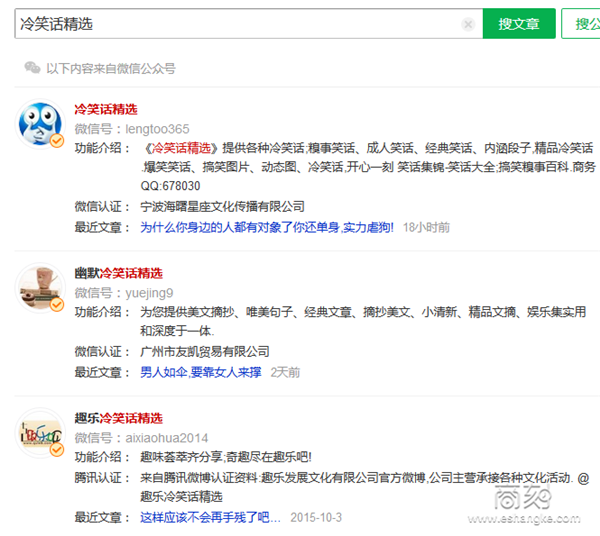This screenshot has height=536, width=600.
Task: Open the 幽默冷笑话精选 account avatar
Action: [x=41, y=287]
